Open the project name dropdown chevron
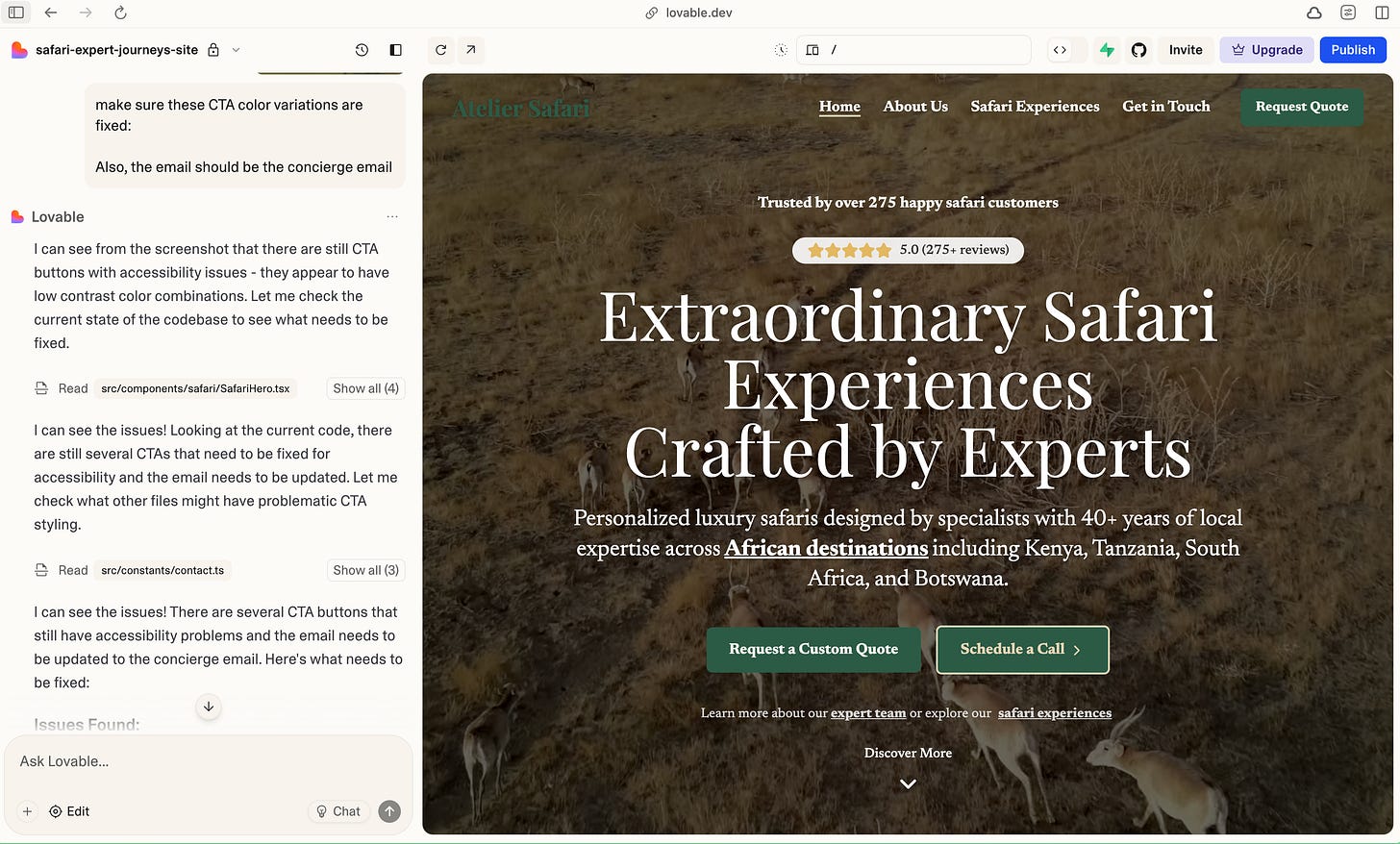 point(236,50)
